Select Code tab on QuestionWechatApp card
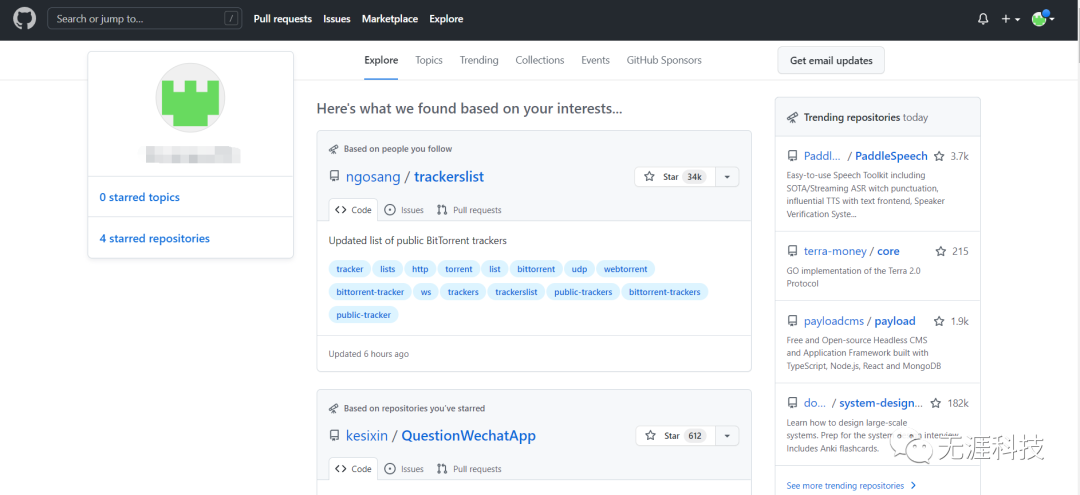 pos(353,469)
